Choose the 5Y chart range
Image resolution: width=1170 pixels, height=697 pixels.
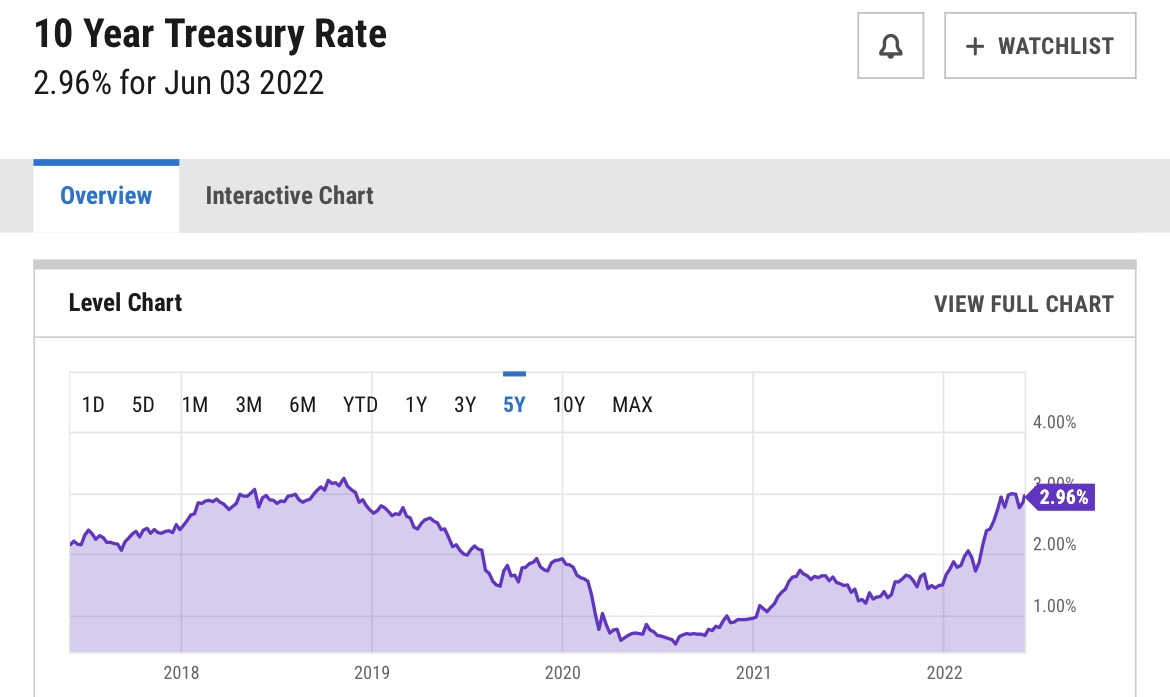click(x=514, y=405)
